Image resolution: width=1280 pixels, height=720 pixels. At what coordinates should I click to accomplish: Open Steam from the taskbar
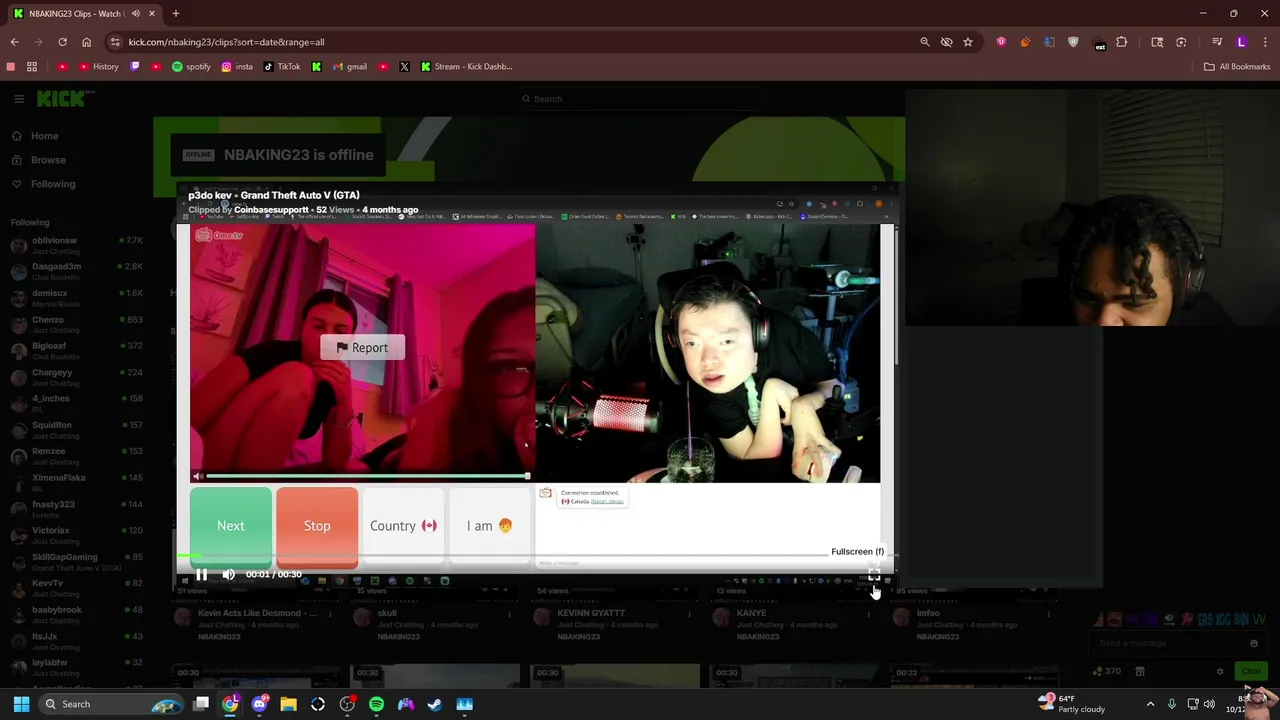pyautogui.click(x=434, y=704)
